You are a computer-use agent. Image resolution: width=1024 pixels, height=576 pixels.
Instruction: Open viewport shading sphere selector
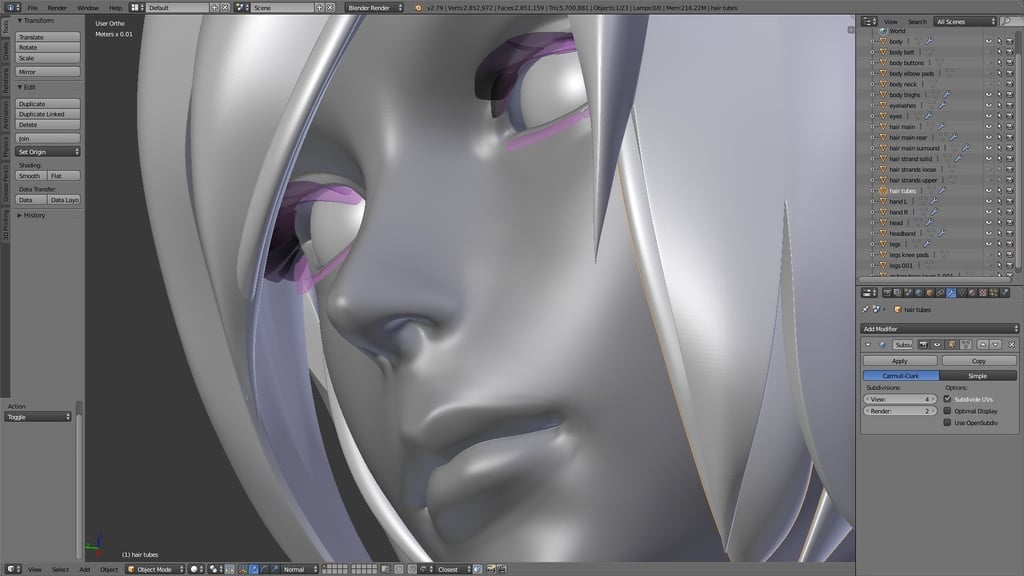[195, 569]
